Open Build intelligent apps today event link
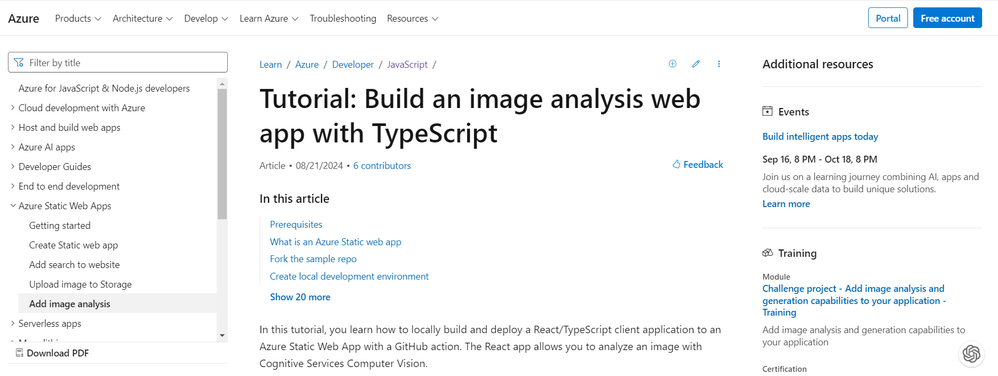 coord(820,137)
